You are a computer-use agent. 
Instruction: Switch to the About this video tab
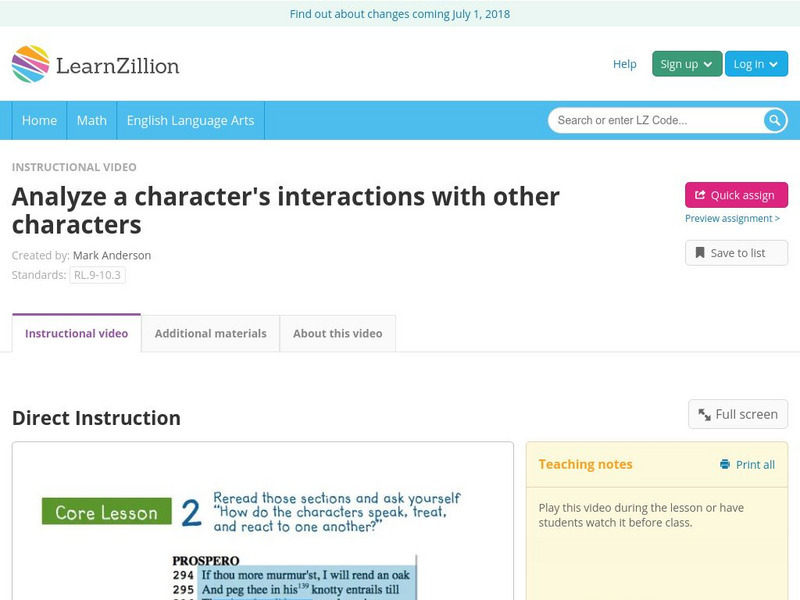(x=338, y=333)
